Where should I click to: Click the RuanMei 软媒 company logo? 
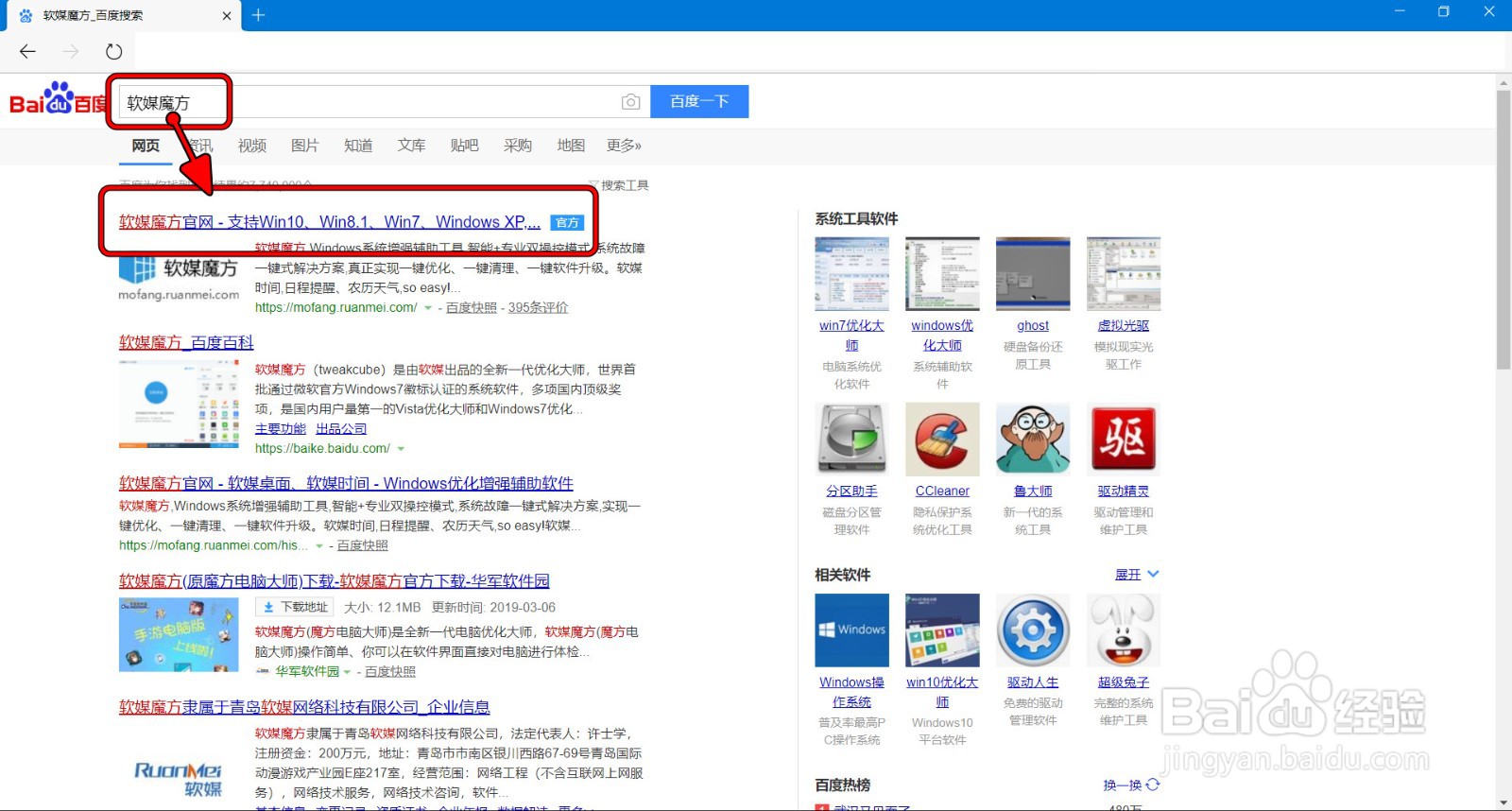[179, 779]
